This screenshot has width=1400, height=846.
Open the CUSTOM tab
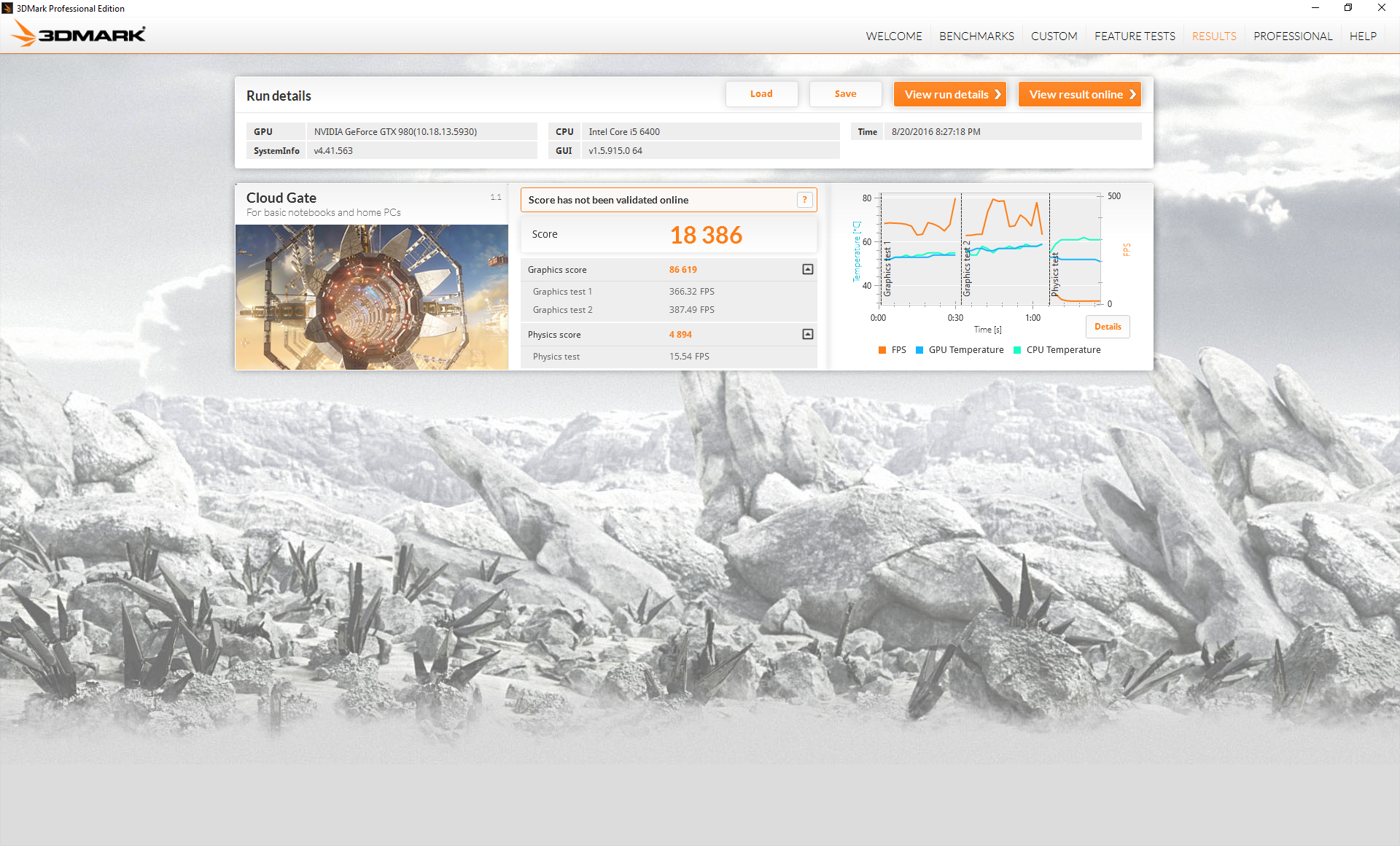pyautogui.click(x=1054, y=36)
